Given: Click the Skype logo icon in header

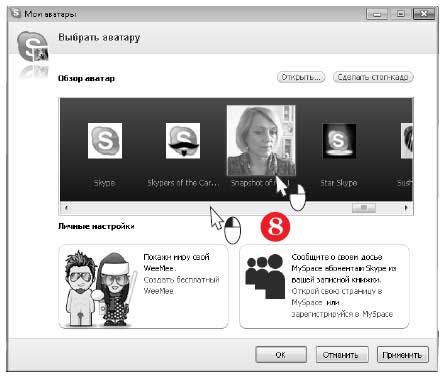Looking at the screenshot, I should (33, 47).
